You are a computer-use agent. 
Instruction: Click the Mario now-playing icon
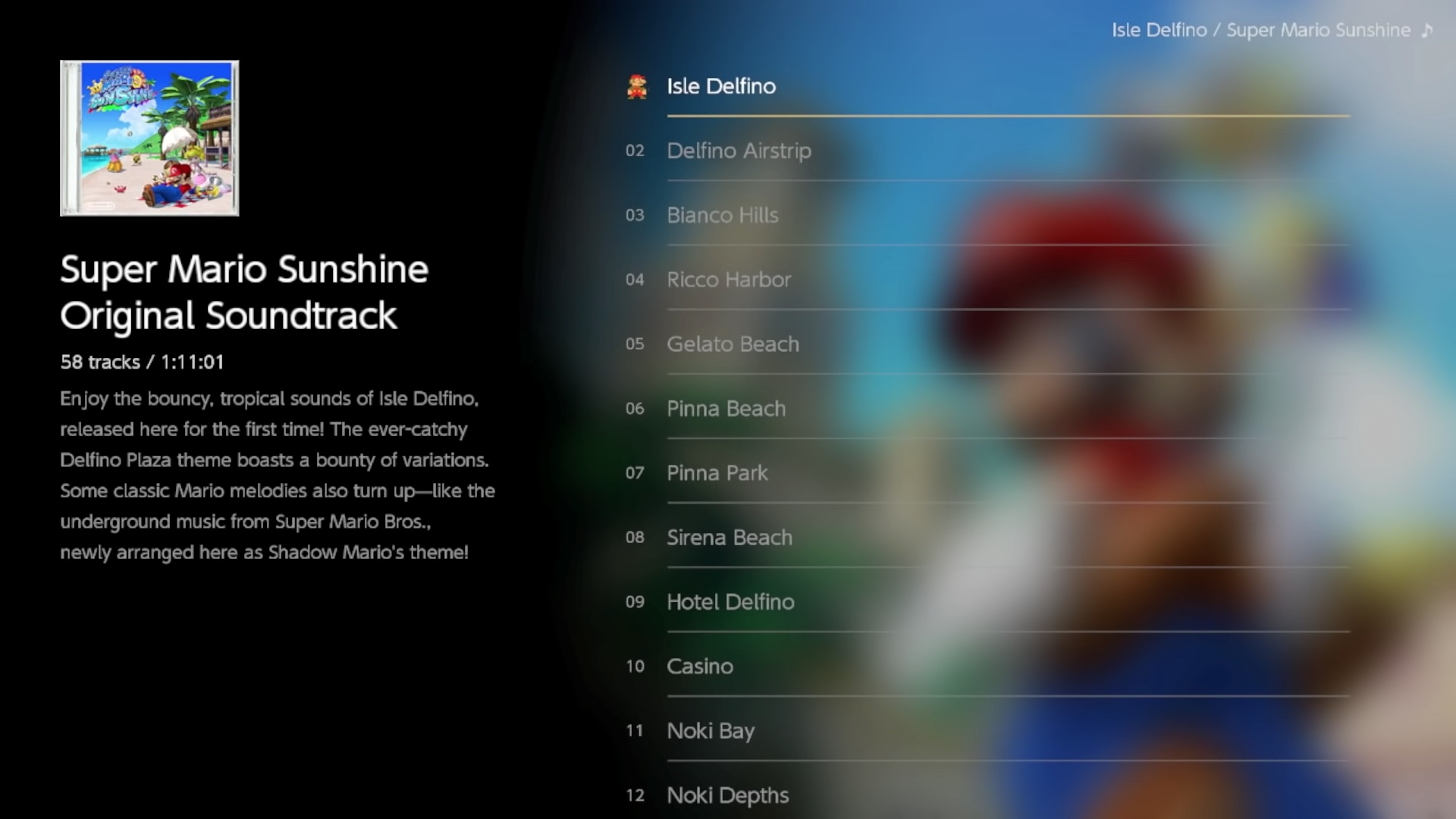point(636,86)
